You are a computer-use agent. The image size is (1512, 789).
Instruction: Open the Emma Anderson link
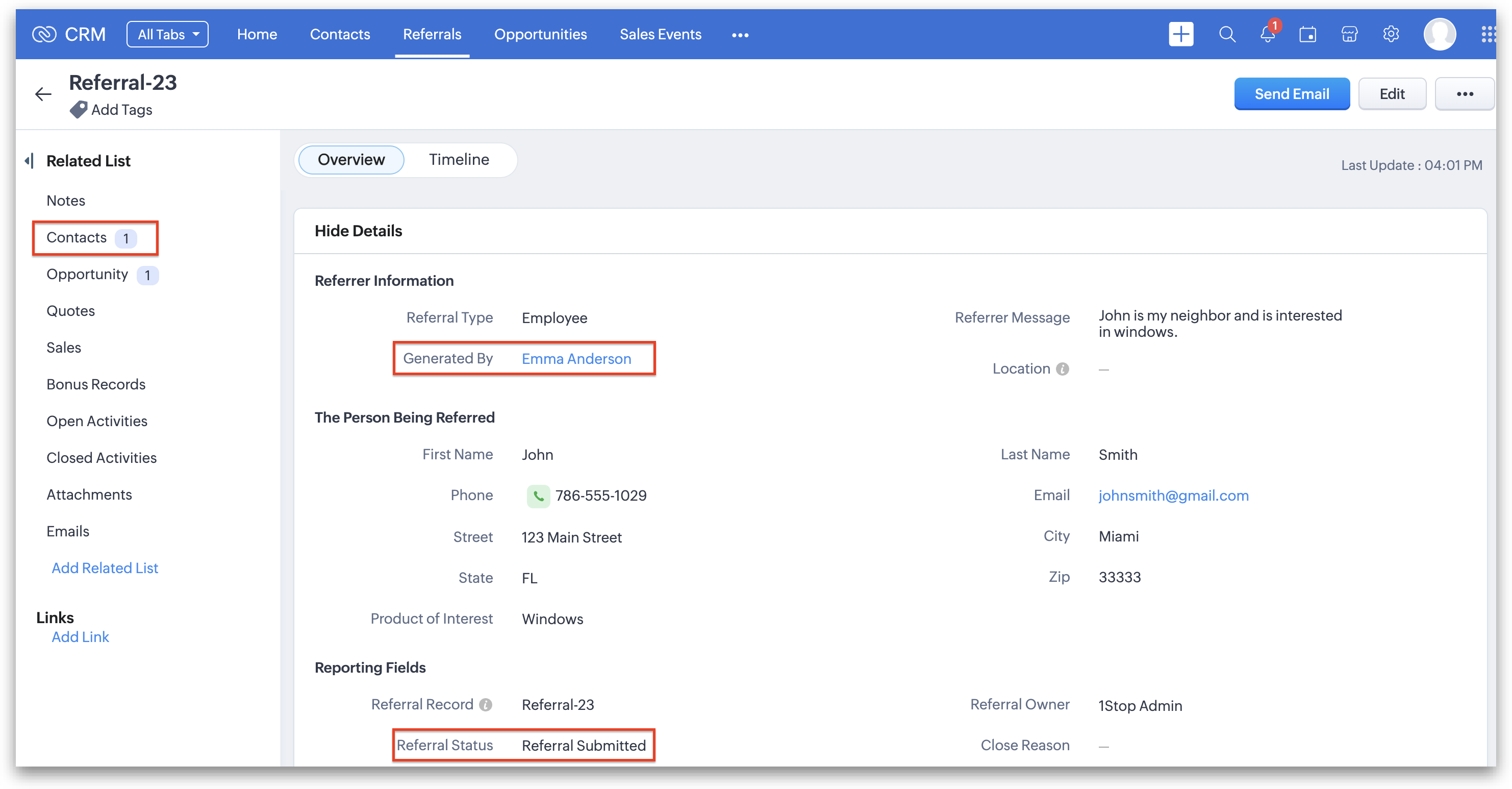point(576,359)
